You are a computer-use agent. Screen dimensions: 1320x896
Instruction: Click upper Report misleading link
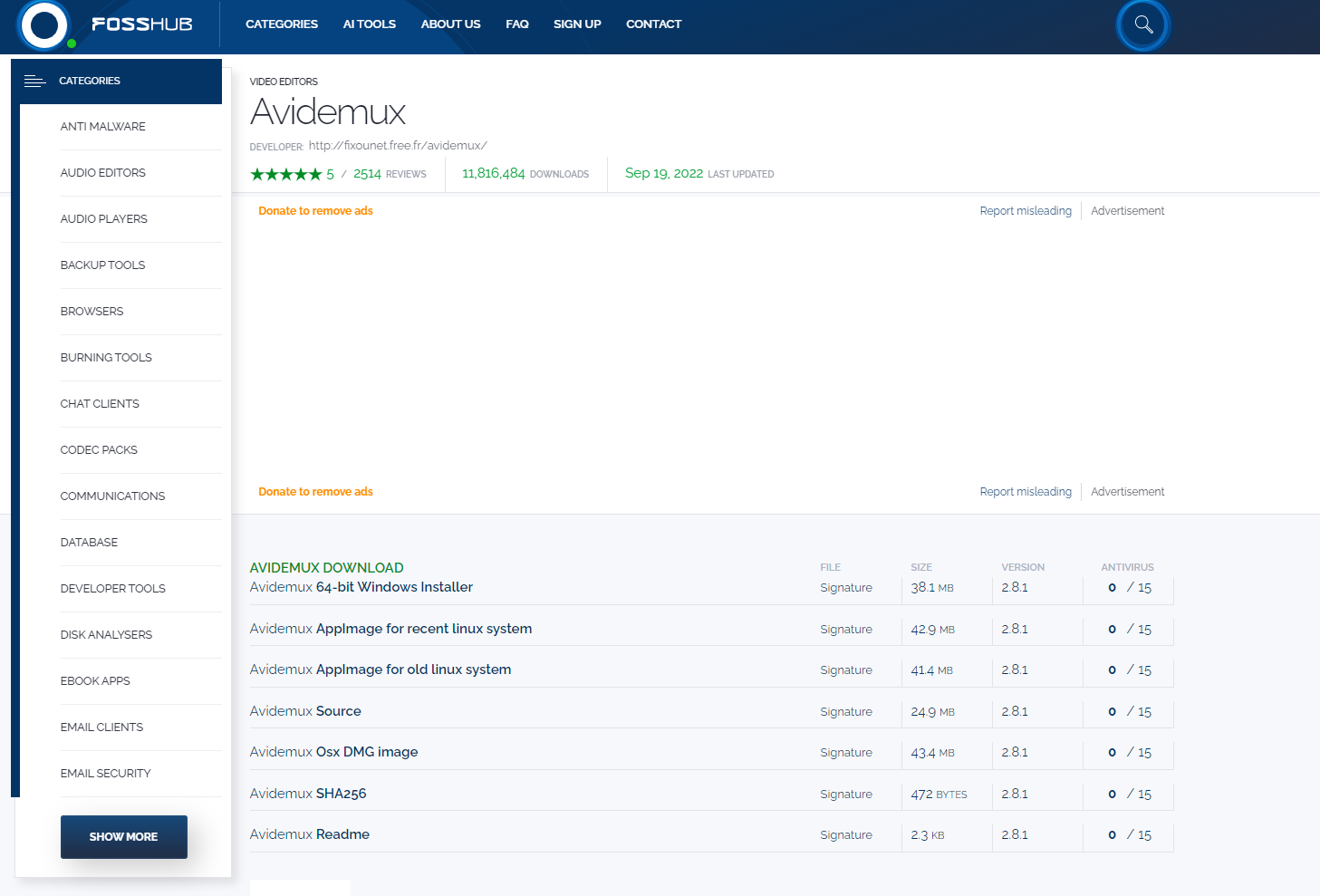point(1026,211)
